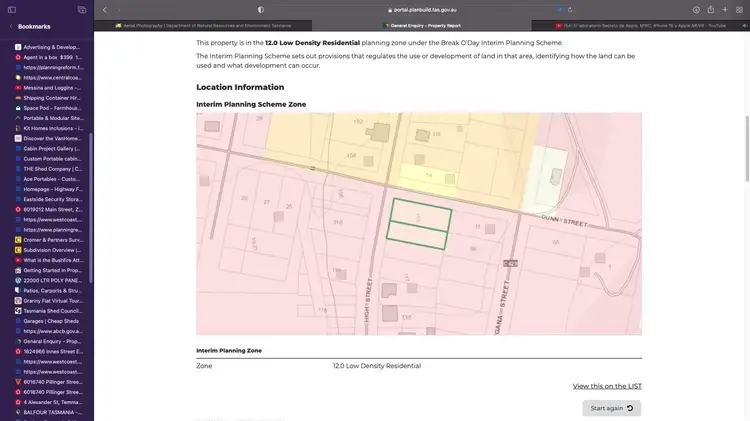Show the tab overview icon
The width and height of the screenshot is (750, 421).
click(x=739, y=9)
